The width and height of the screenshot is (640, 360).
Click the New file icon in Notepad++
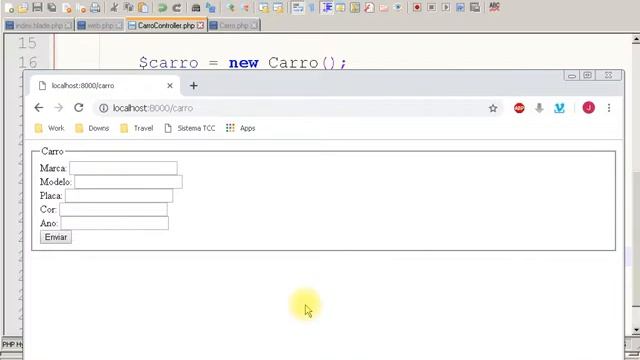9,7
